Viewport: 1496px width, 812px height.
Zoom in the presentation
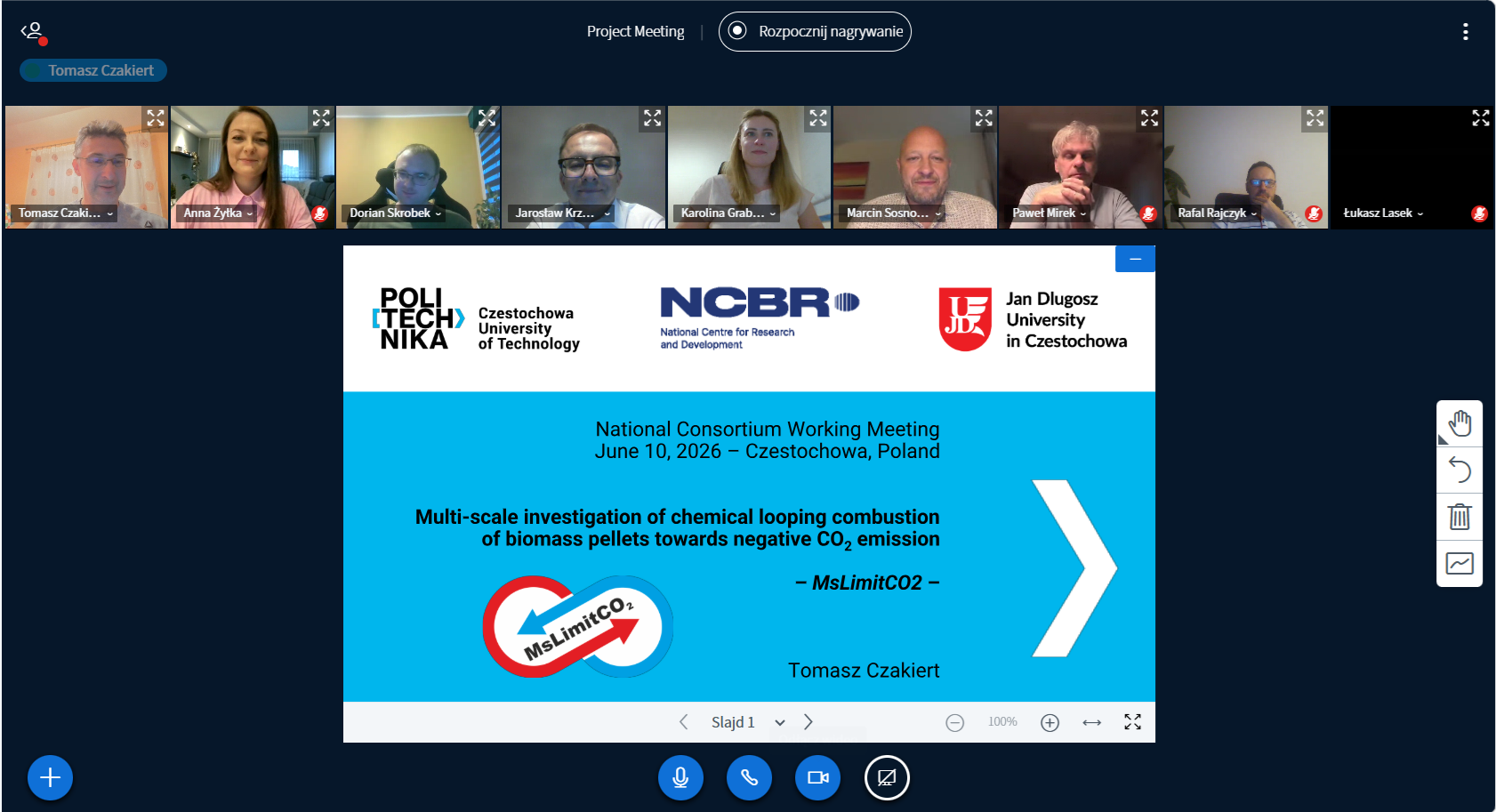[x=1050, y=723]
